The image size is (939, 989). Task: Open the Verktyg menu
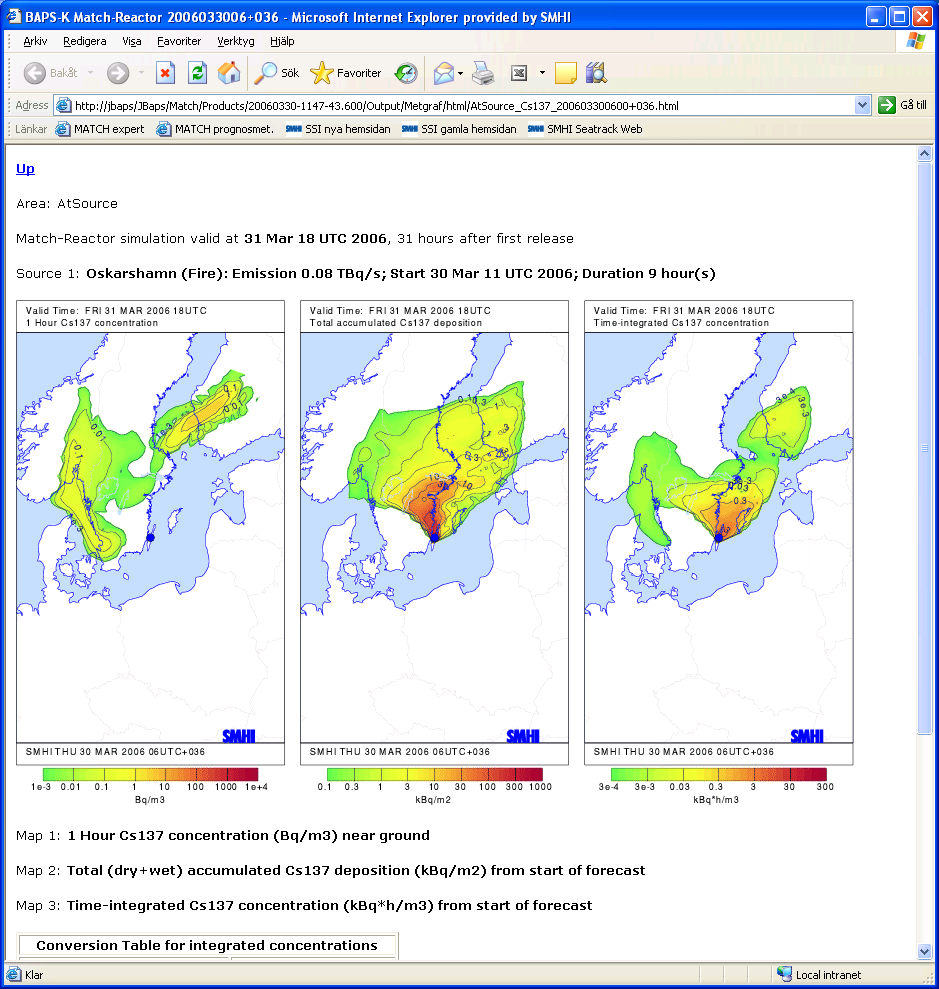[235, 41]
